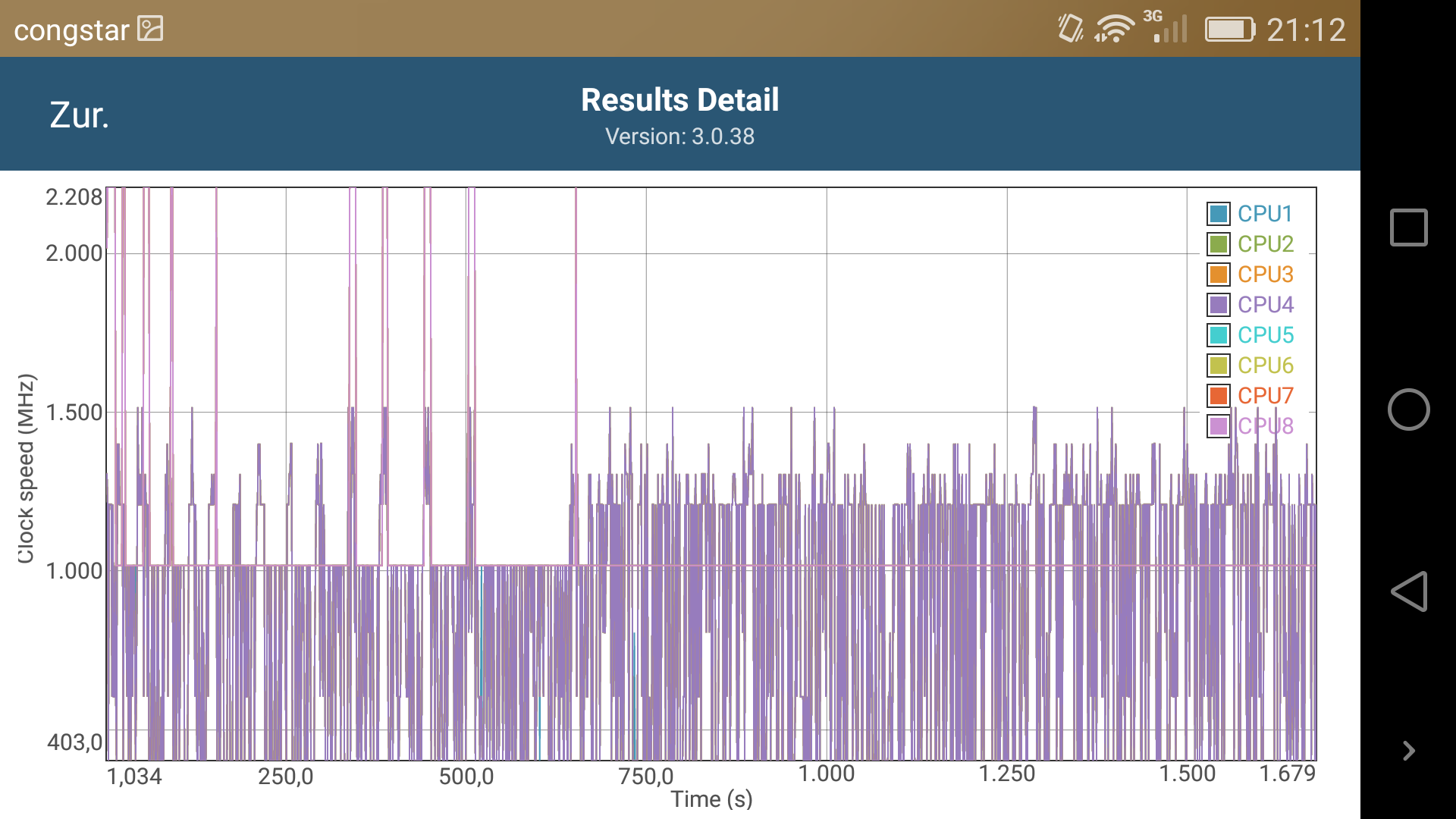Tap the Zur. back button

coord(80,115)
